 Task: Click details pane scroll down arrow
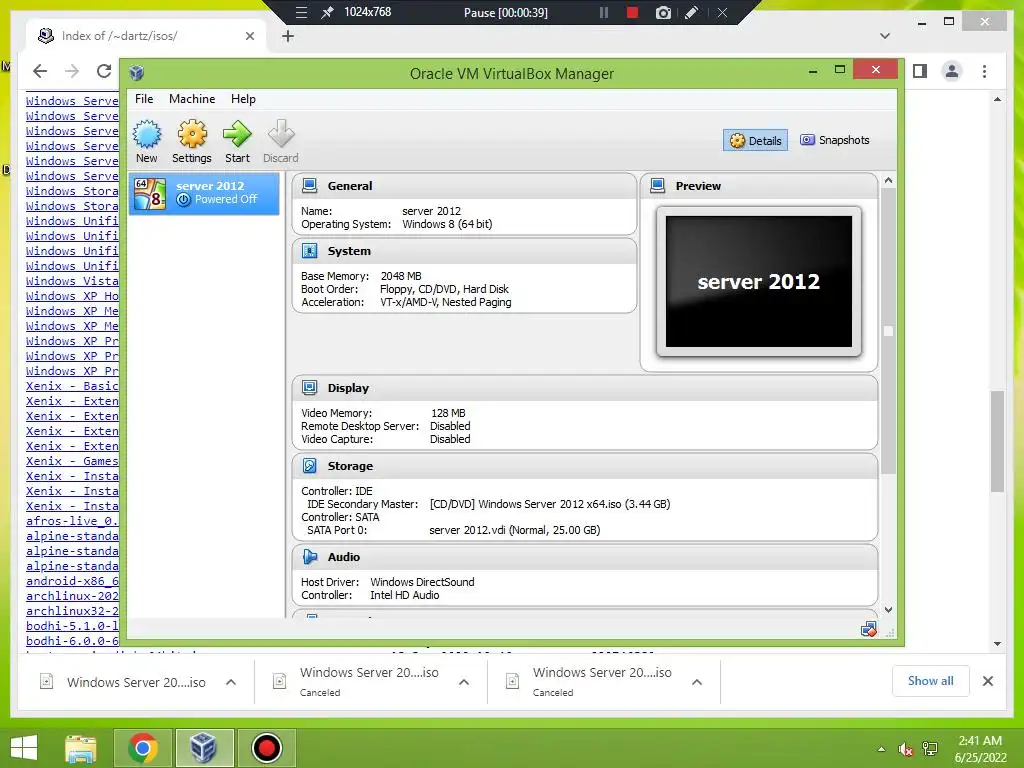pos(888,609)
